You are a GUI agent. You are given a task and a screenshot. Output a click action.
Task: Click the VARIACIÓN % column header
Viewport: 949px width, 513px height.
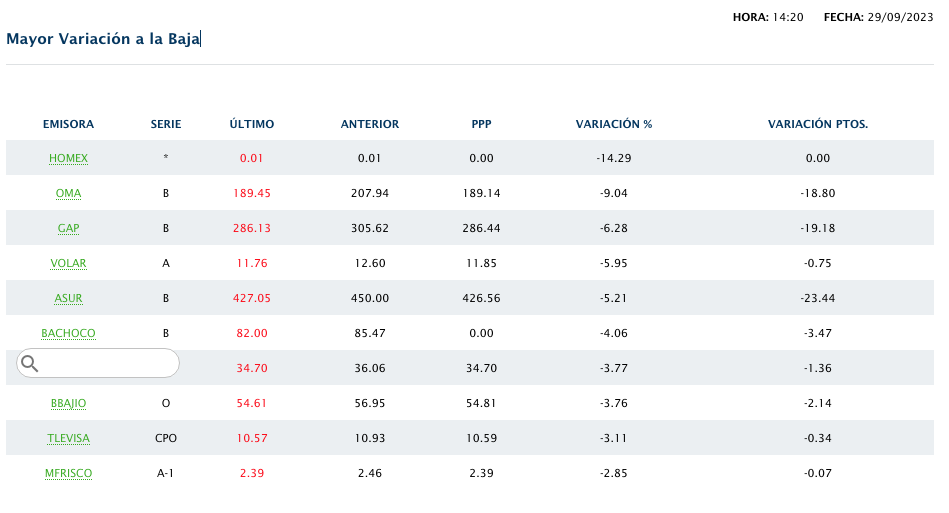tap(613, 124)
